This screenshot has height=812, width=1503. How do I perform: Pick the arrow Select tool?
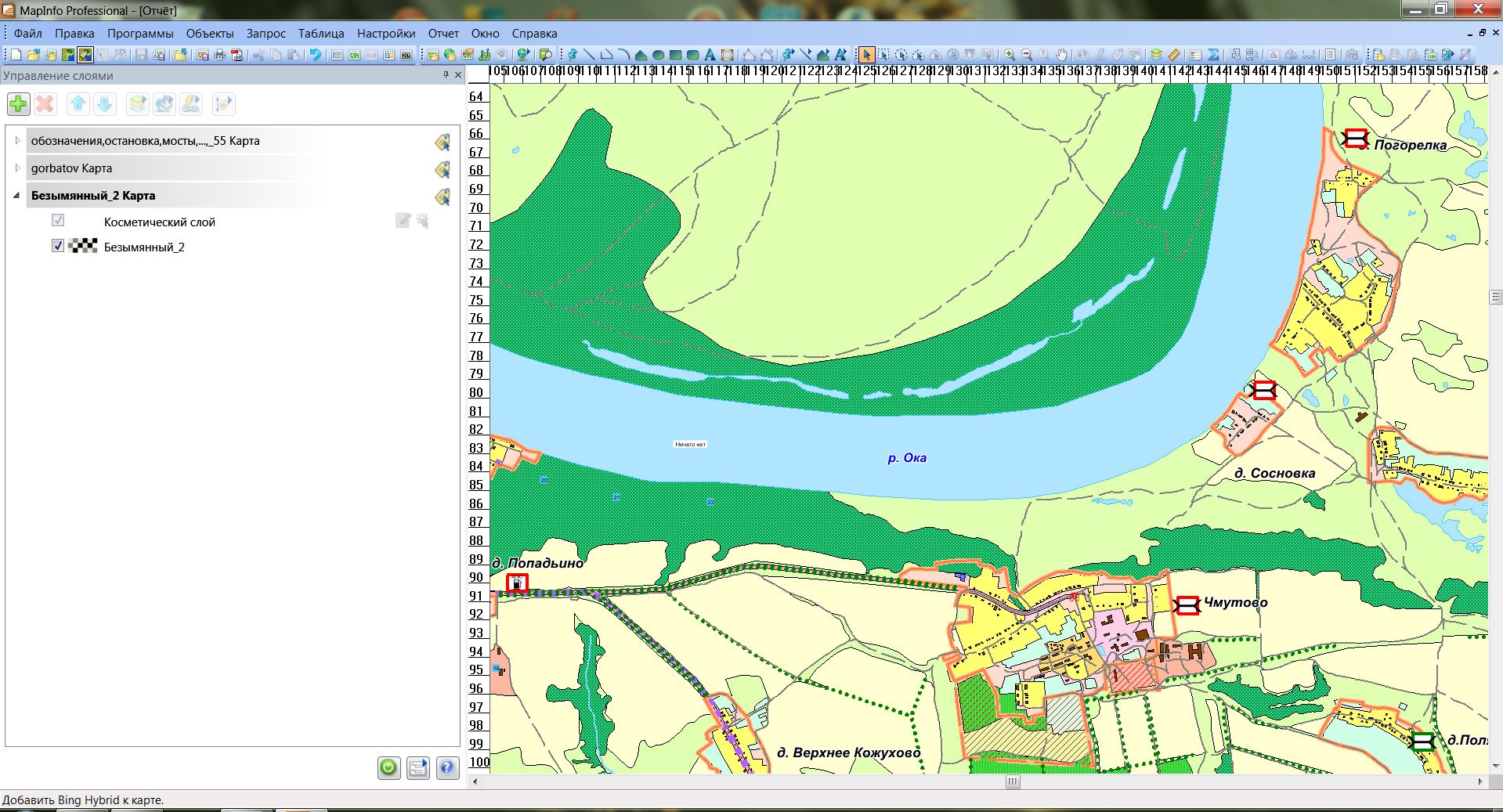pos(865,55)
